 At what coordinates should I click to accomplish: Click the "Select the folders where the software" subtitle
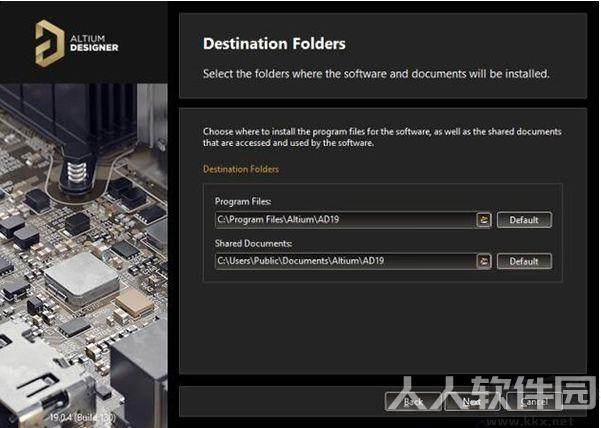click(x=376, y=74)
